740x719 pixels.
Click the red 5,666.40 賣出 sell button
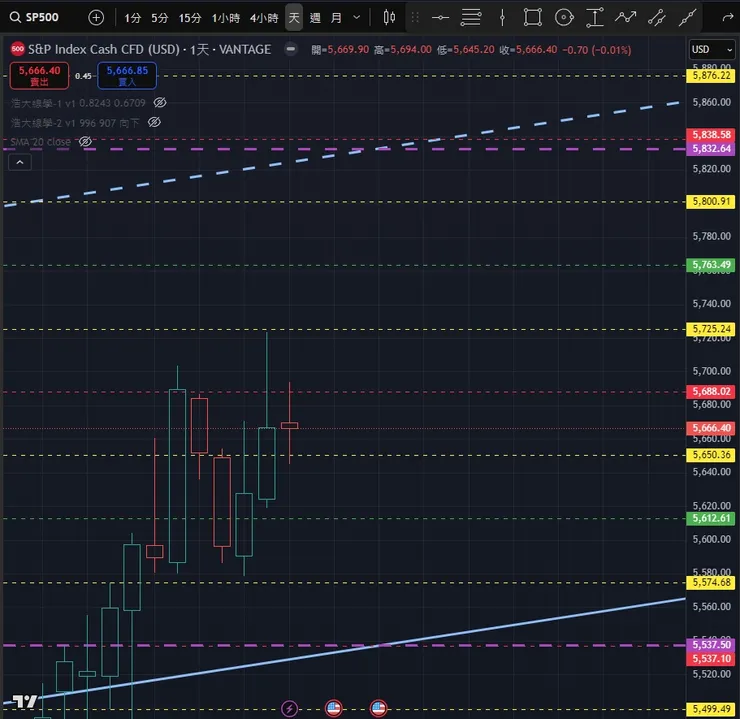click(x=39, y=75)
